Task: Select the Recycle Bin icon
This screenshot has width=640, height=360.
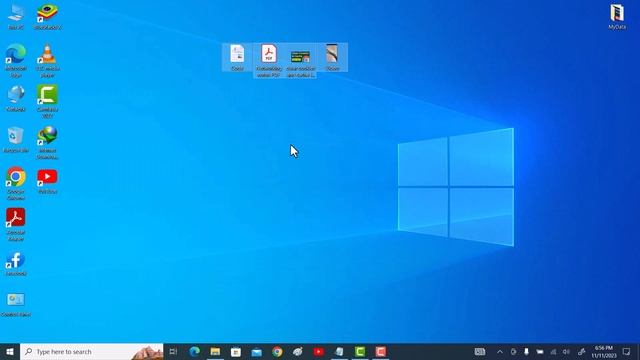Action: [x=16, y=140]
